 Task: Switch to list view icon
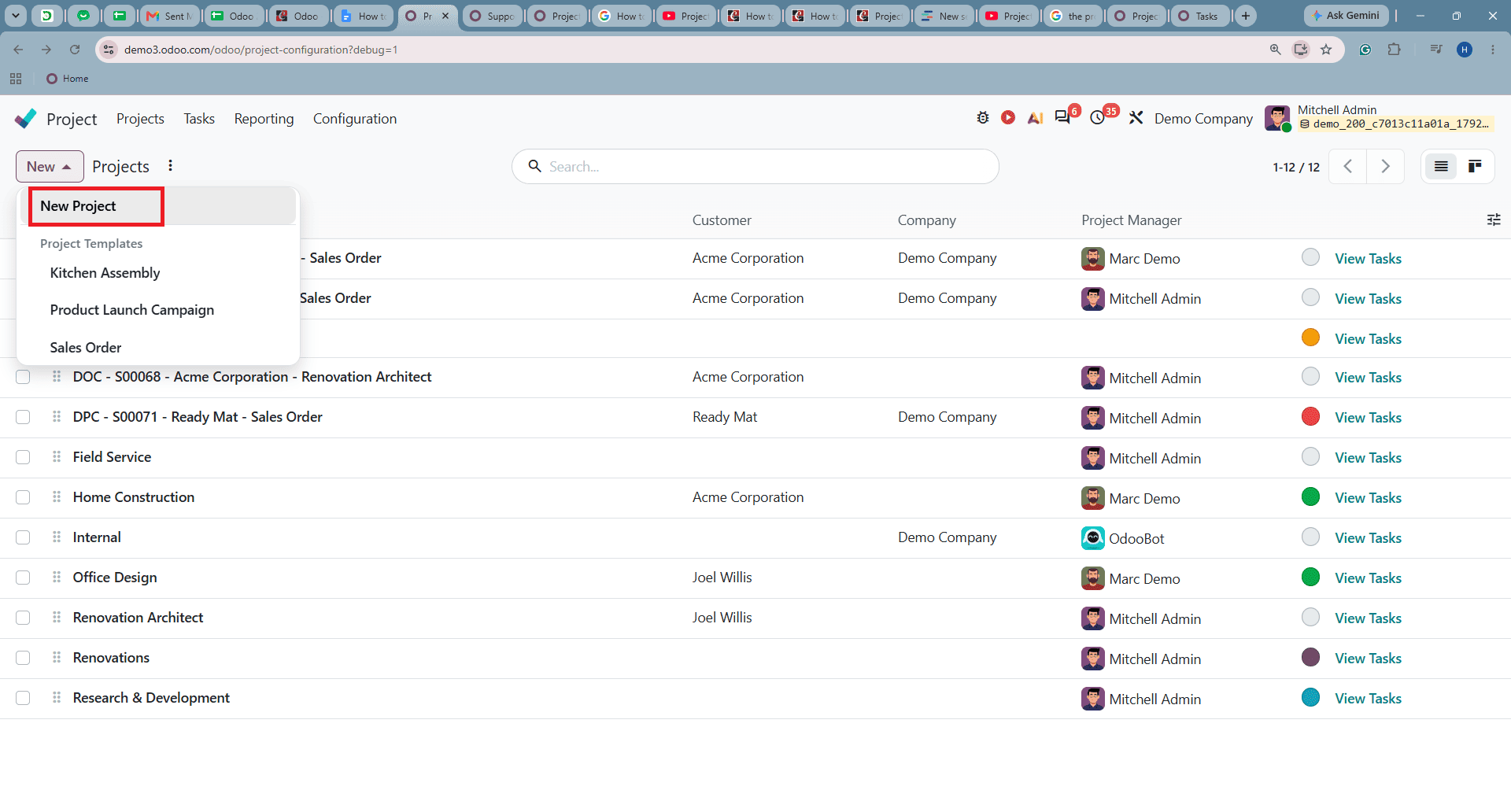point(1441,167)
